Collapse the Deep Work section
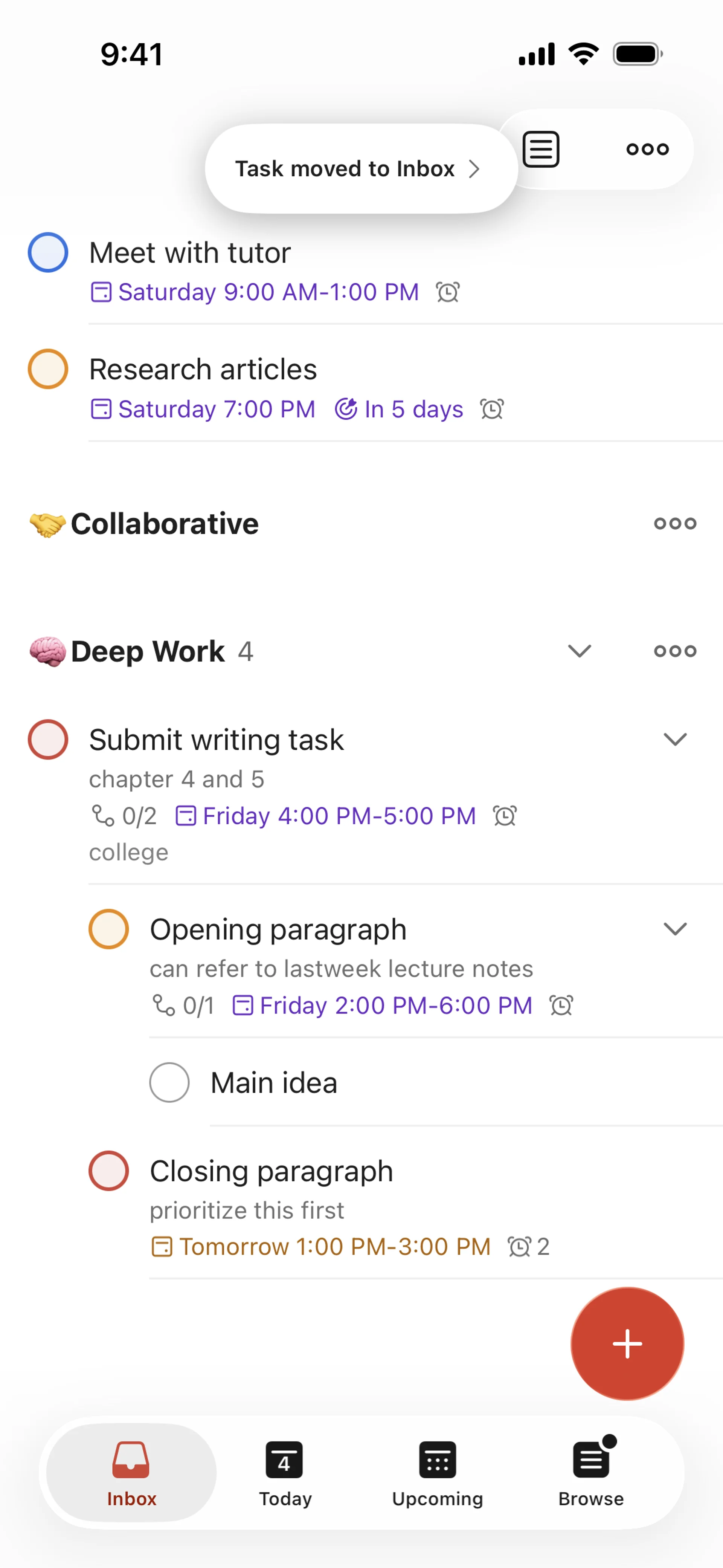The height and width of the screenshot is (1568, 723). [580, 651]
